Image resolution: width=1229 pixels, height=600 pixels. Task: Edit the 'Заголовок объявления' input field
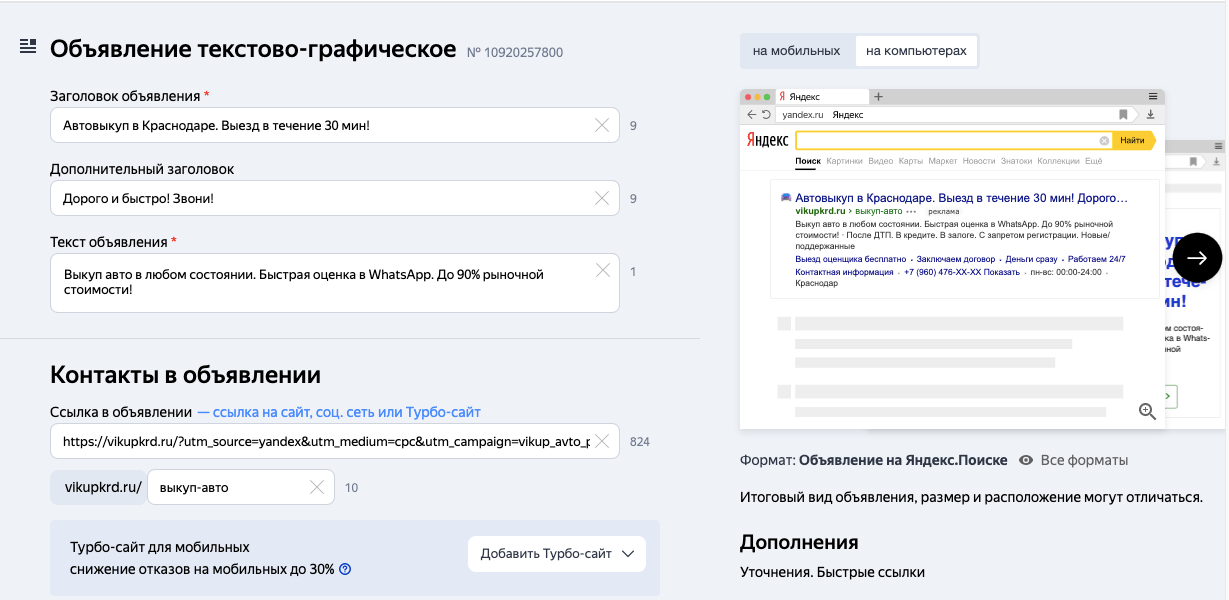(320, 125)
